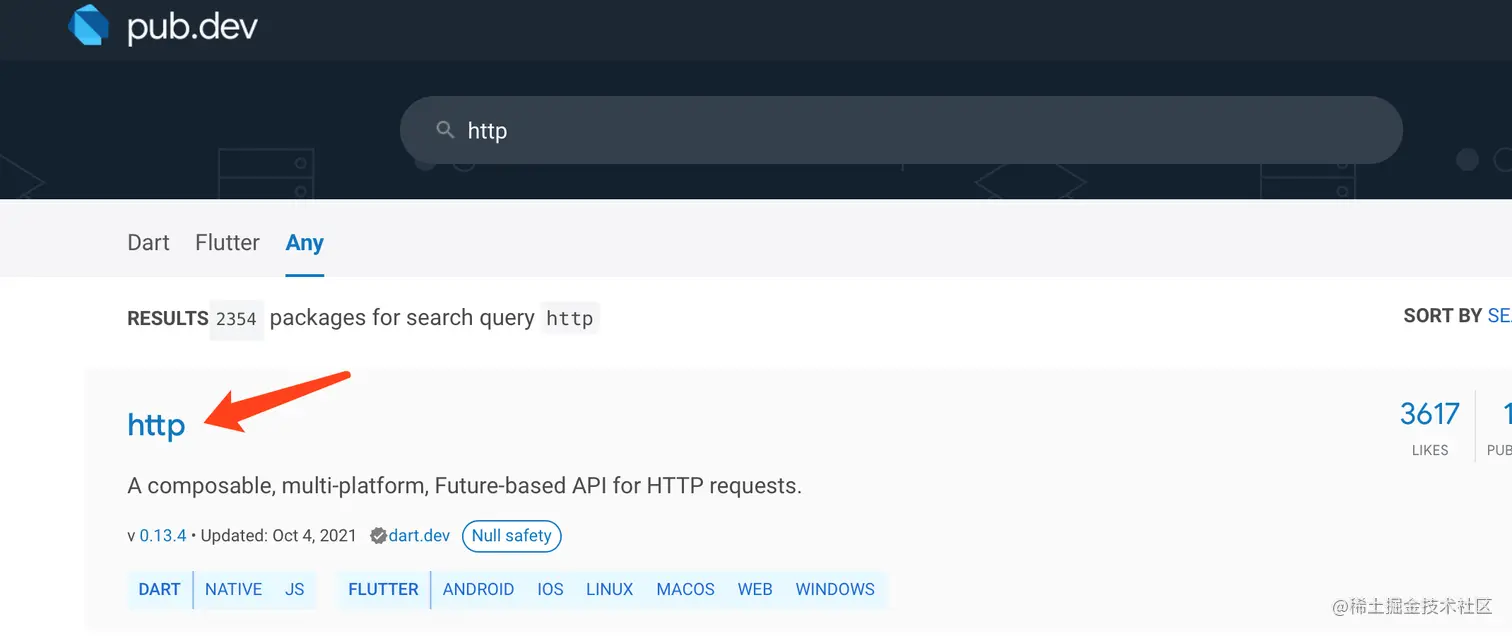Click the DART sdk tag
Image resolution: width=1512 pixels, height=636 pixels.
pyautogui.click(x=159, y=590)
